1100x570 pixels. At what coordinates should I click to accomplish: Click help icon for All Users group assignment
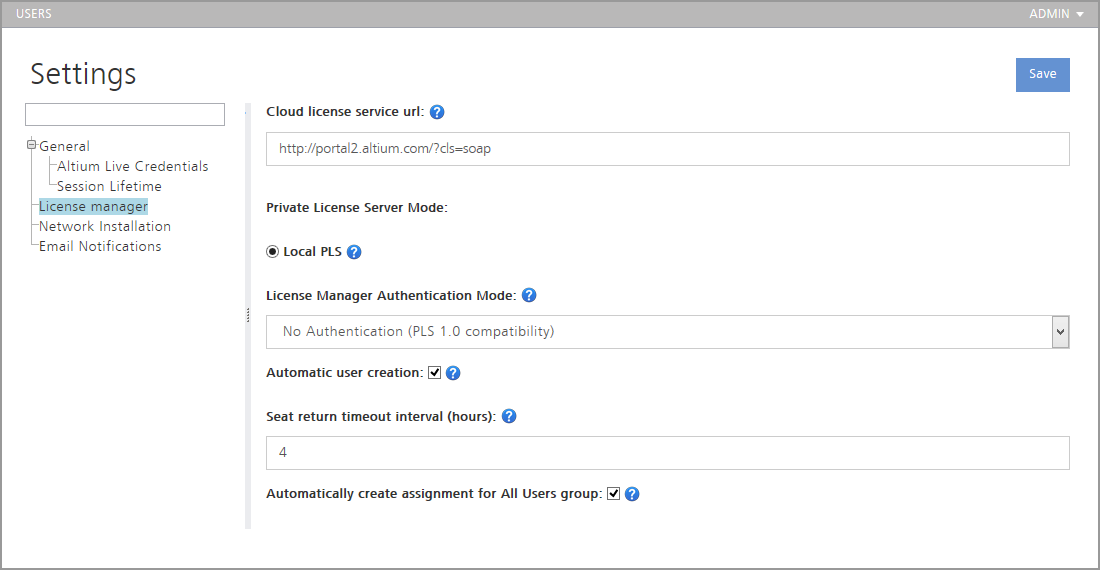click(x=632, y=494)
